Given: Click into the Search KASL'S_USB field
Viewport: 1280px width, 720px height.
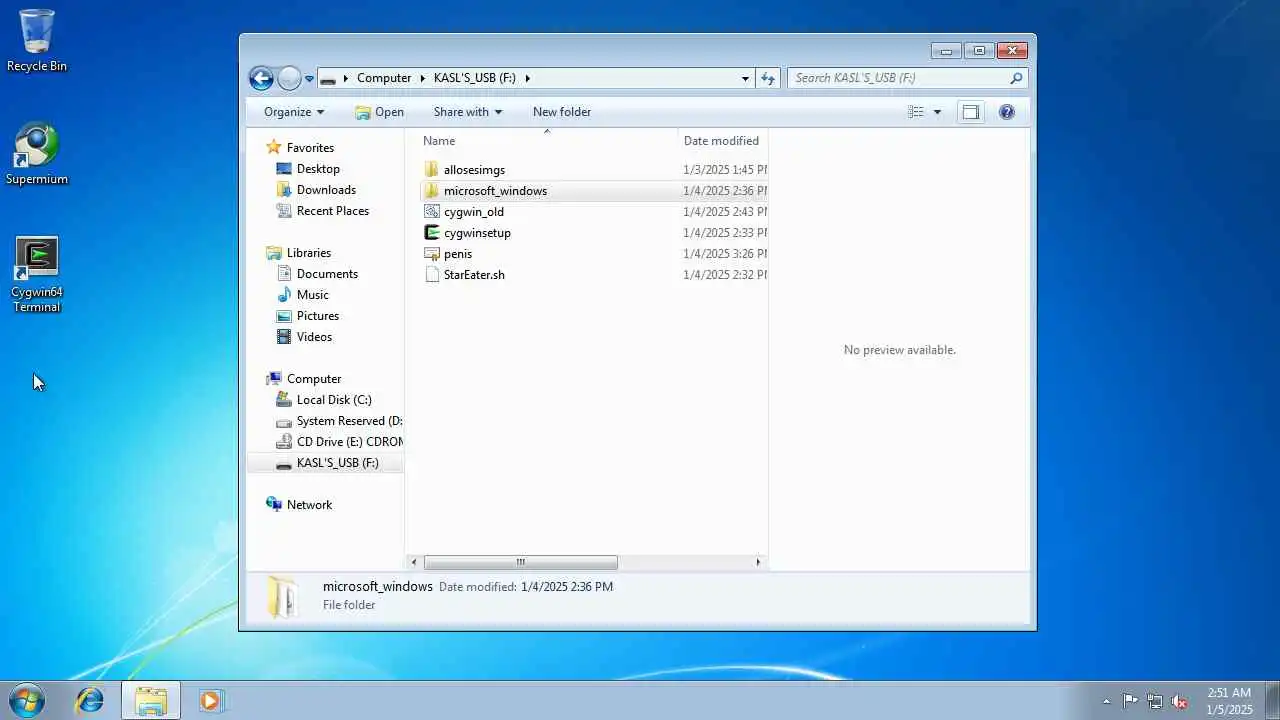Looking at the screenshot, I should 900,78.
